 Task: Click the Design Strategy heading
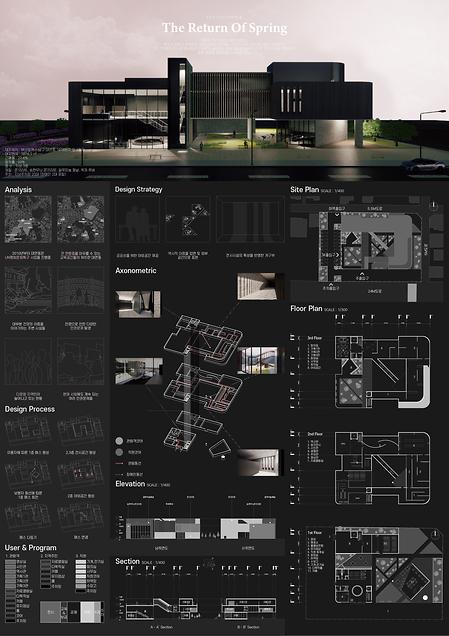tap(138, 189)
